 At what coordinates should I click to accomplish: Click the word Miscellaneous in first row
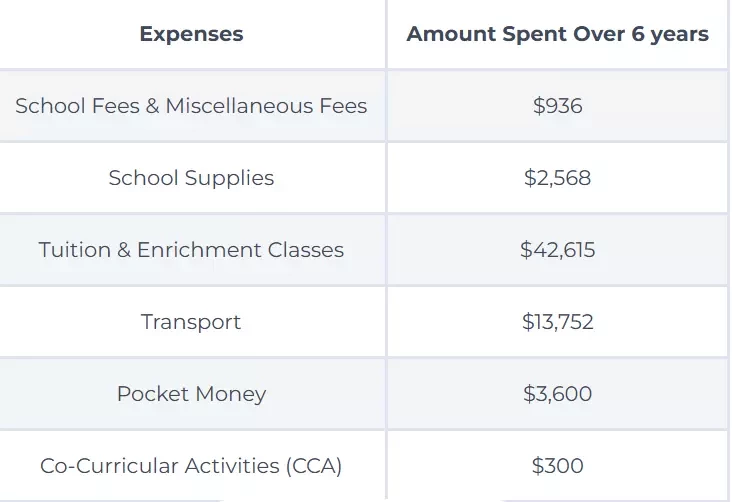(x=239, y=106)
